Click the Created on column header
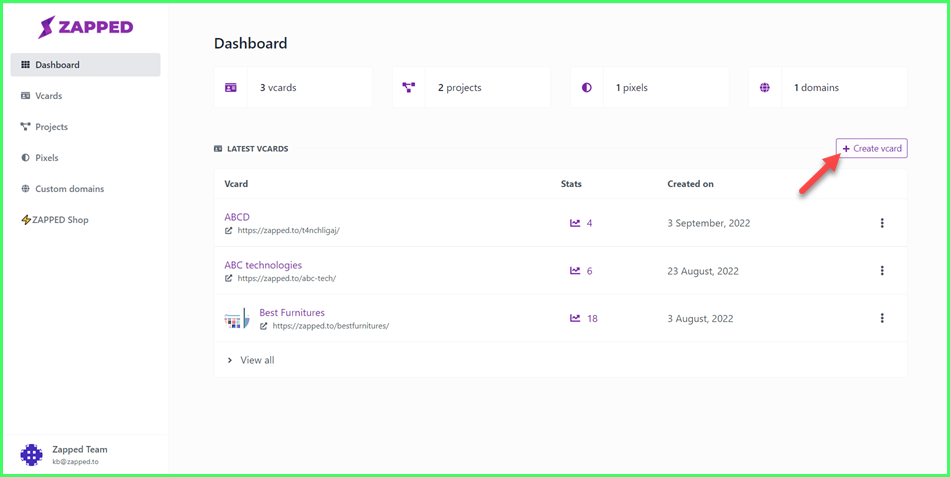Screen dimensions: 950x477 (691, 184)
